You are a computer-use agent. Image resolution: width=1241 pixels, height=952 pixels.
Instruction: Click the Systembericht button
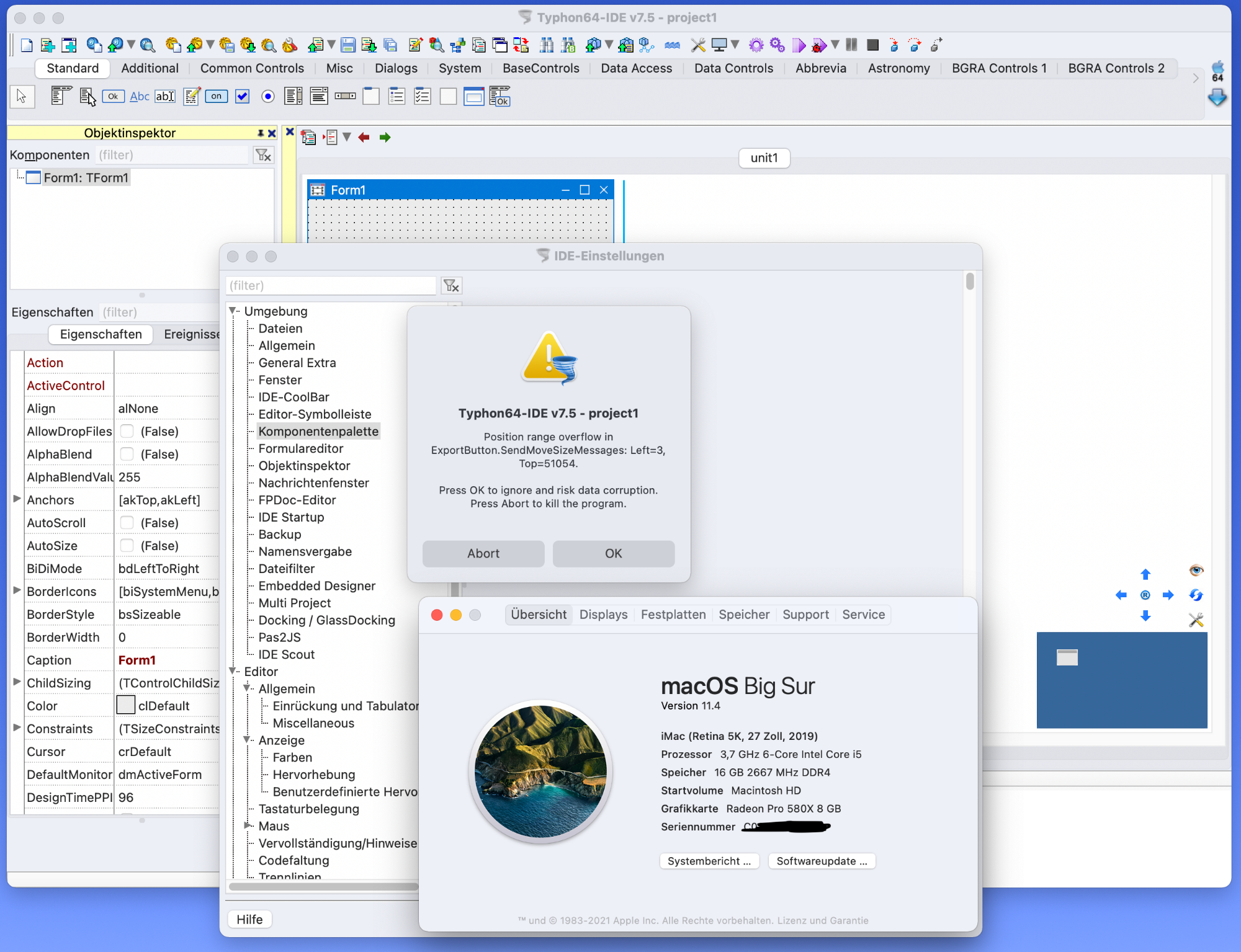click(x=709, y=861)
